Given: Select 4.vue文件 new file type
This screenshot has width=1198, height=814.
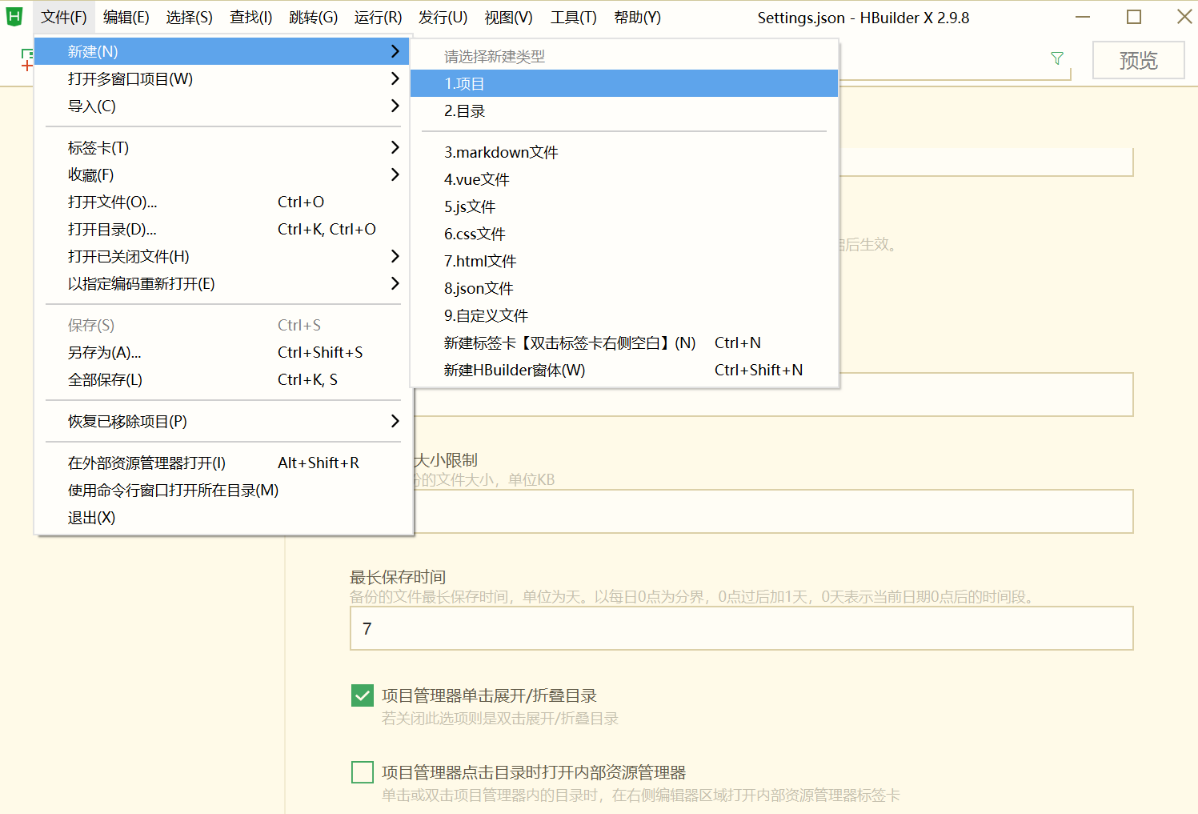Looking at the screenshot, I should tap(624, 180).
